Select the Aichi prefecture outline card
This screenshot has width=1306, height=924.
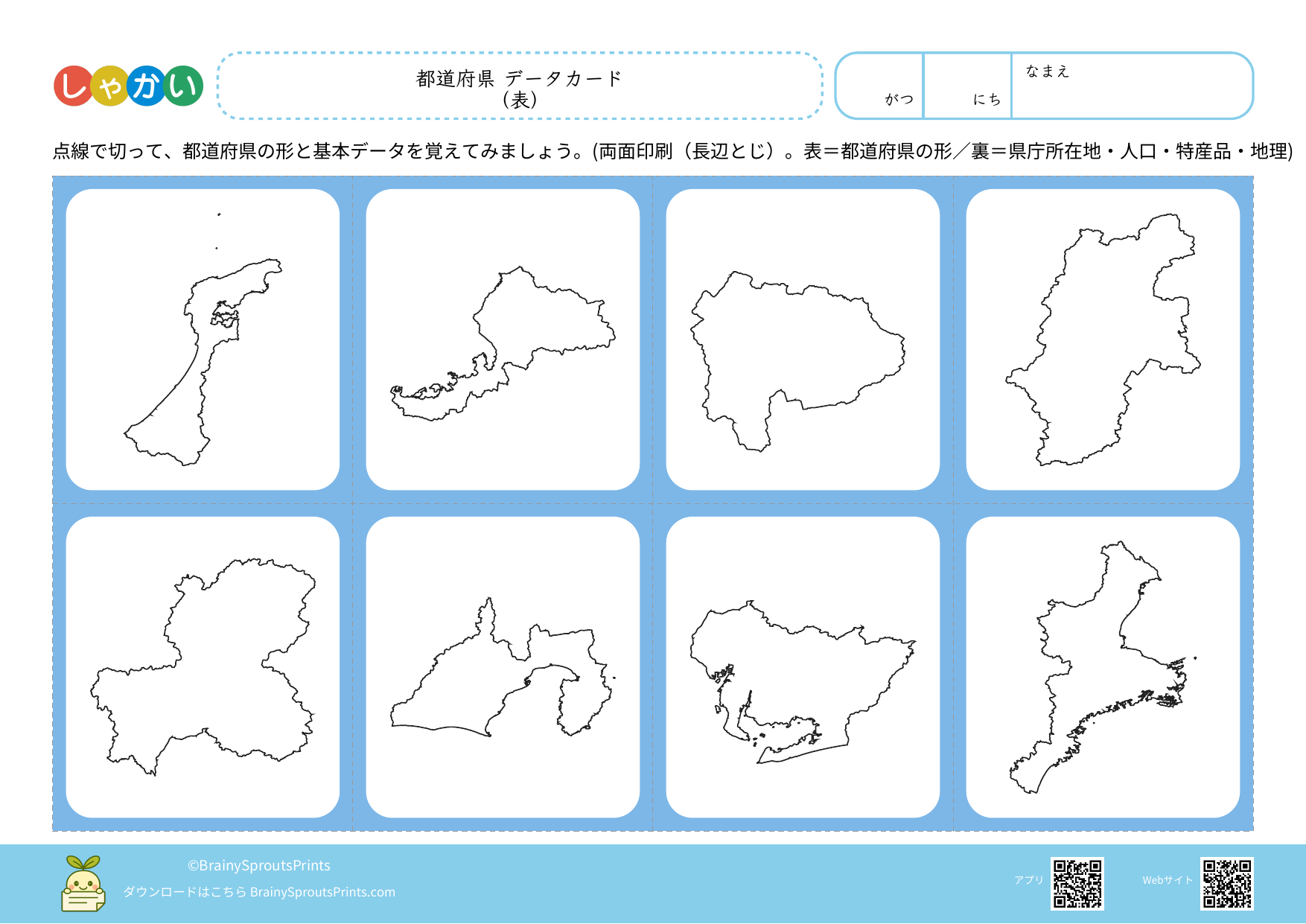pos(803,667)
